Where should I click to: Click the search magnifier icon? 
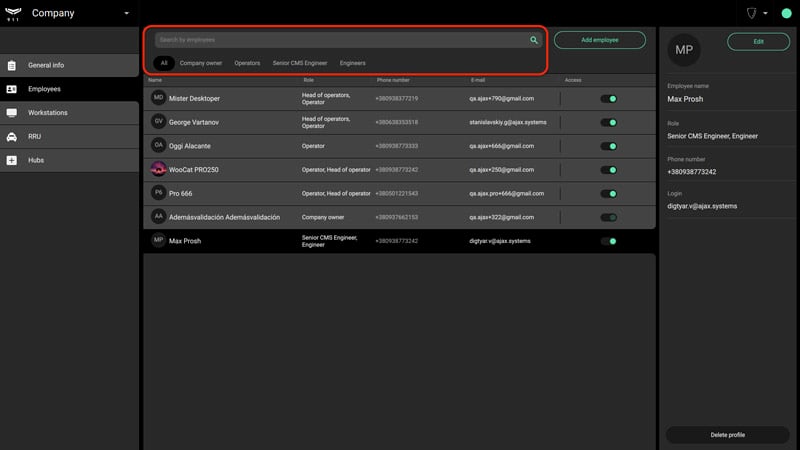click(534, 40)
